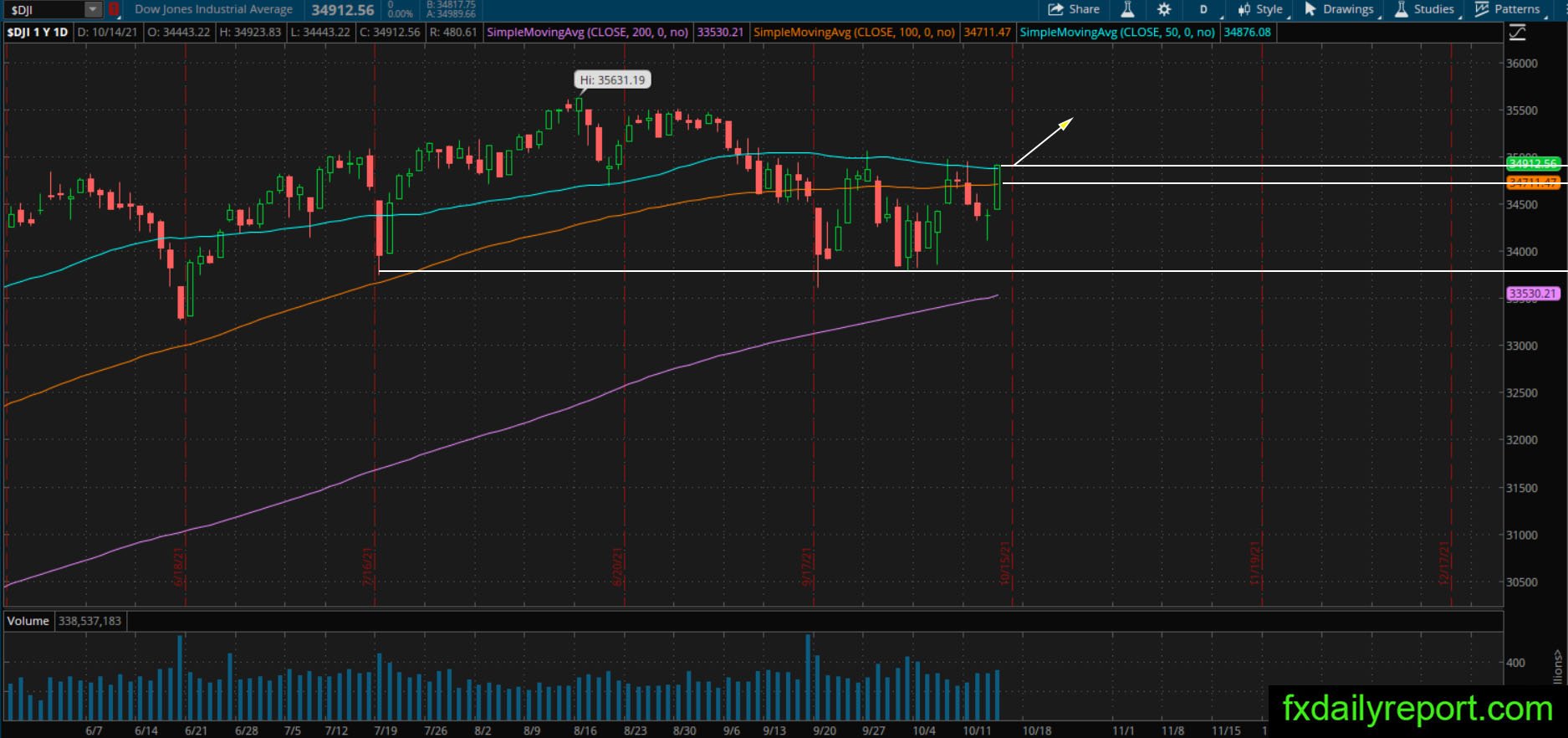Open the Style menu

point(1261,9)
